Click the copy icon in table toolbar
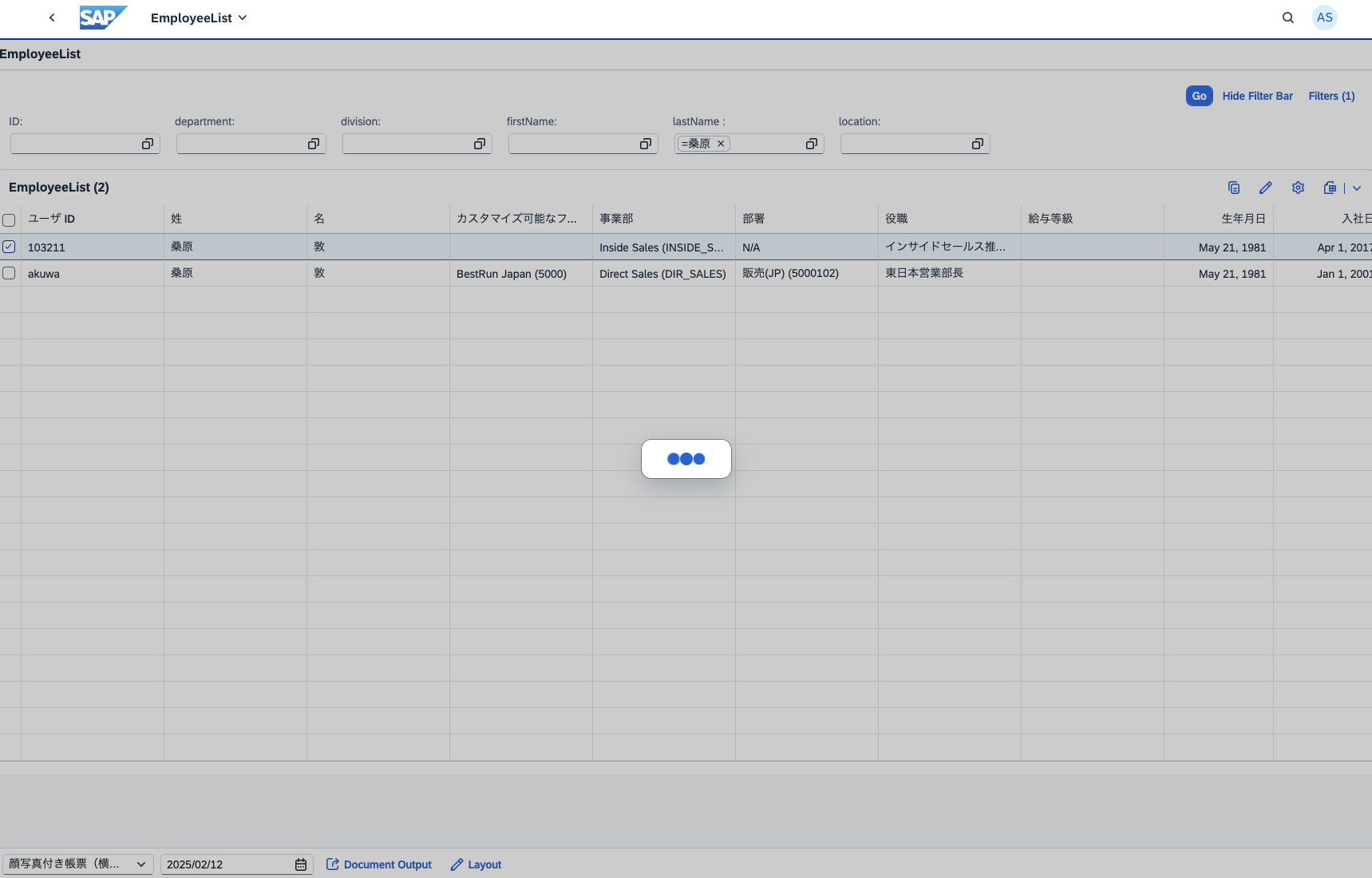This screenshot has height=878, width=1372. point(1234,188)
